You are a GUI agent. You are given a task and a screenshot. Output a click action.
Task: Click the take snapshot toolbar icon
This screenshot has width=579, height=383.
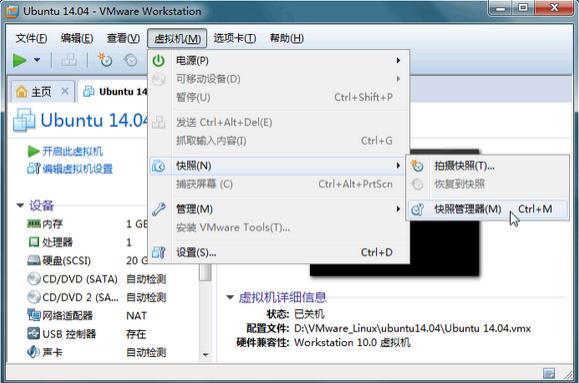click(x=105, y=59)
